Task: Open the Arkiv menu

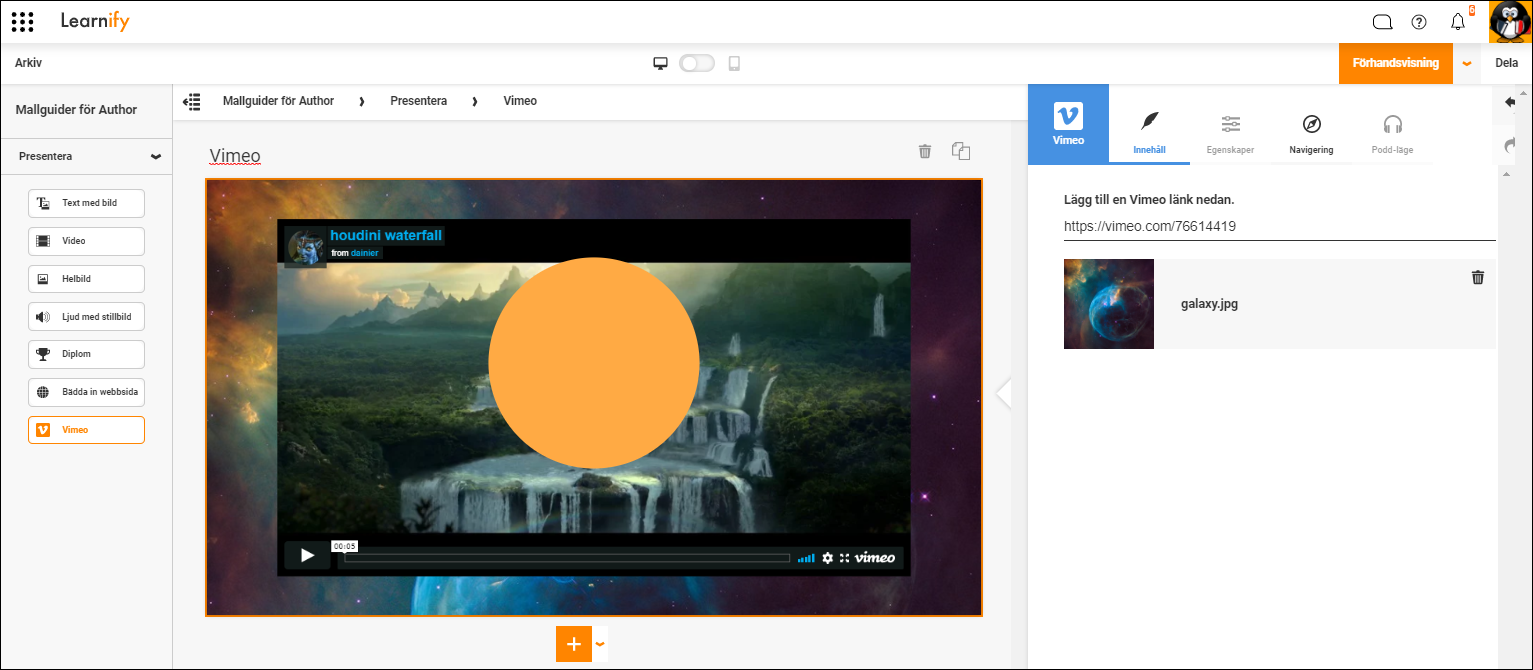Action: click(x=28, y=63)
